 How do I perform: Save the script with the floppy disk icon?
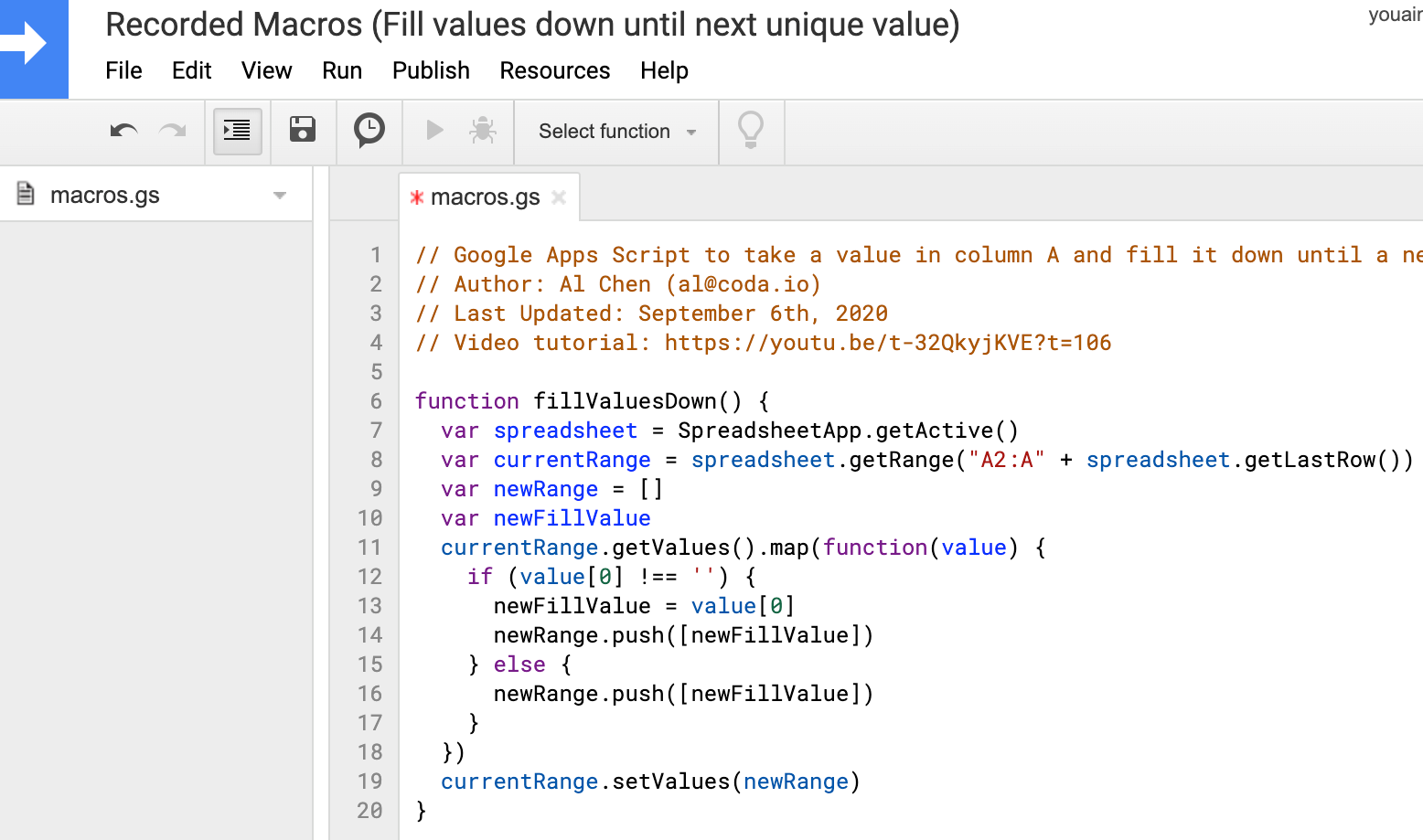click(303, 130)
